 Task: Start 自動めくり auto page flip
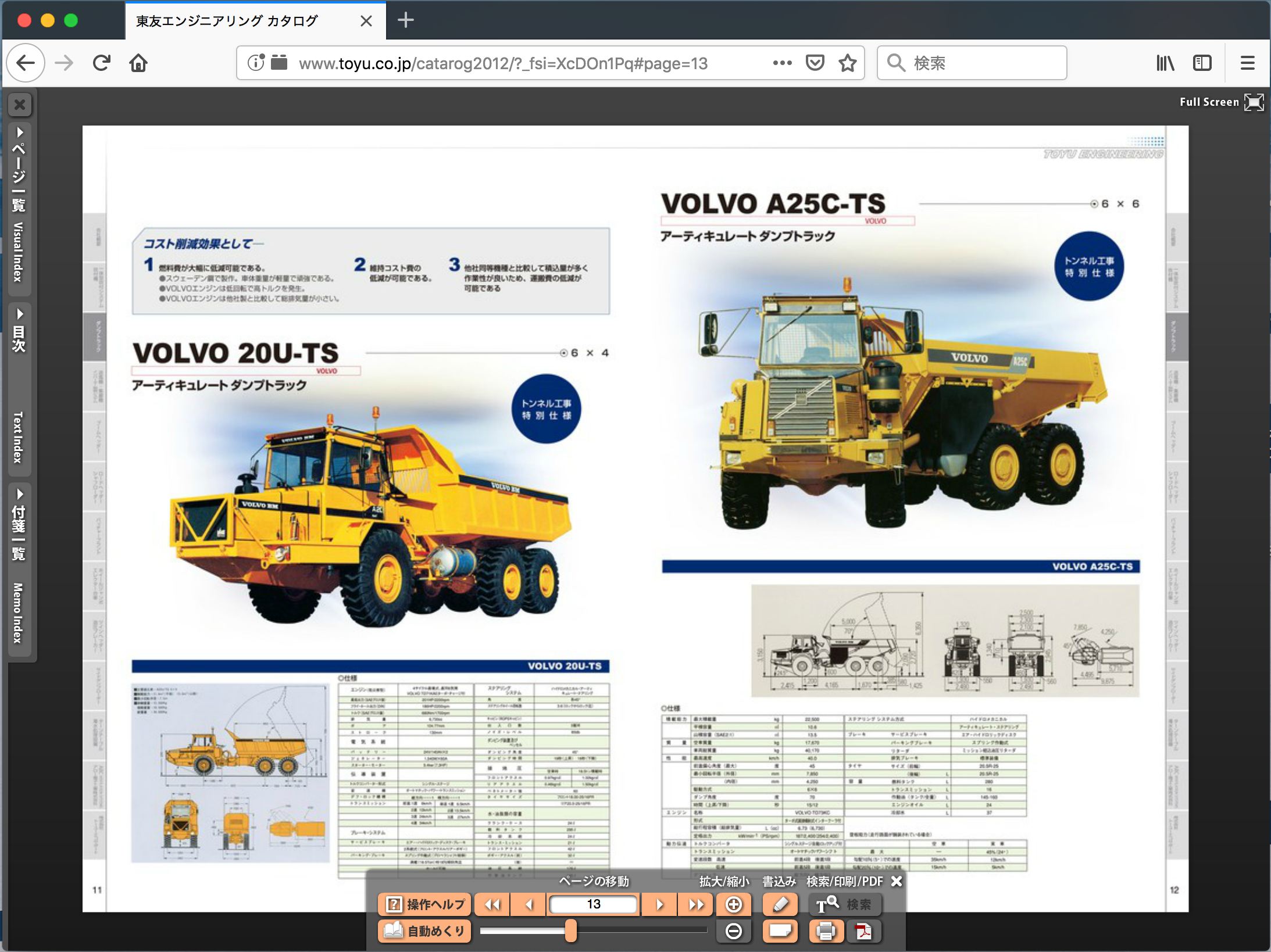click(425, 931)
